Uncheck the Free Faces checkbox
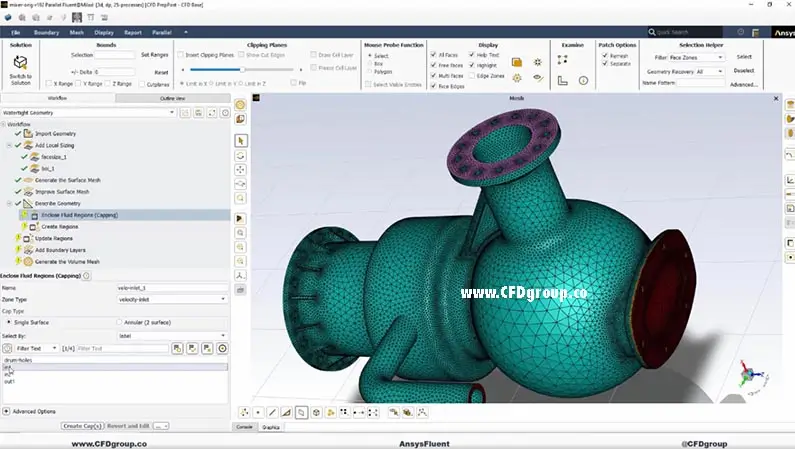795x449 pixels. (433, 65)
